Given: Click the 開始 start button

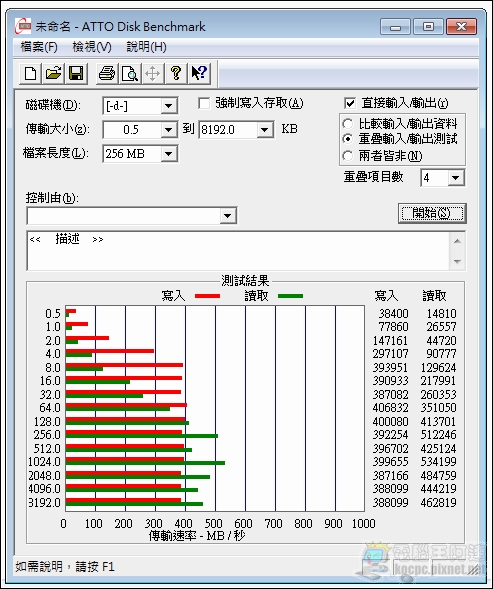Looking at the screenshot, I should pyautogui.click(x=432, y=213).
